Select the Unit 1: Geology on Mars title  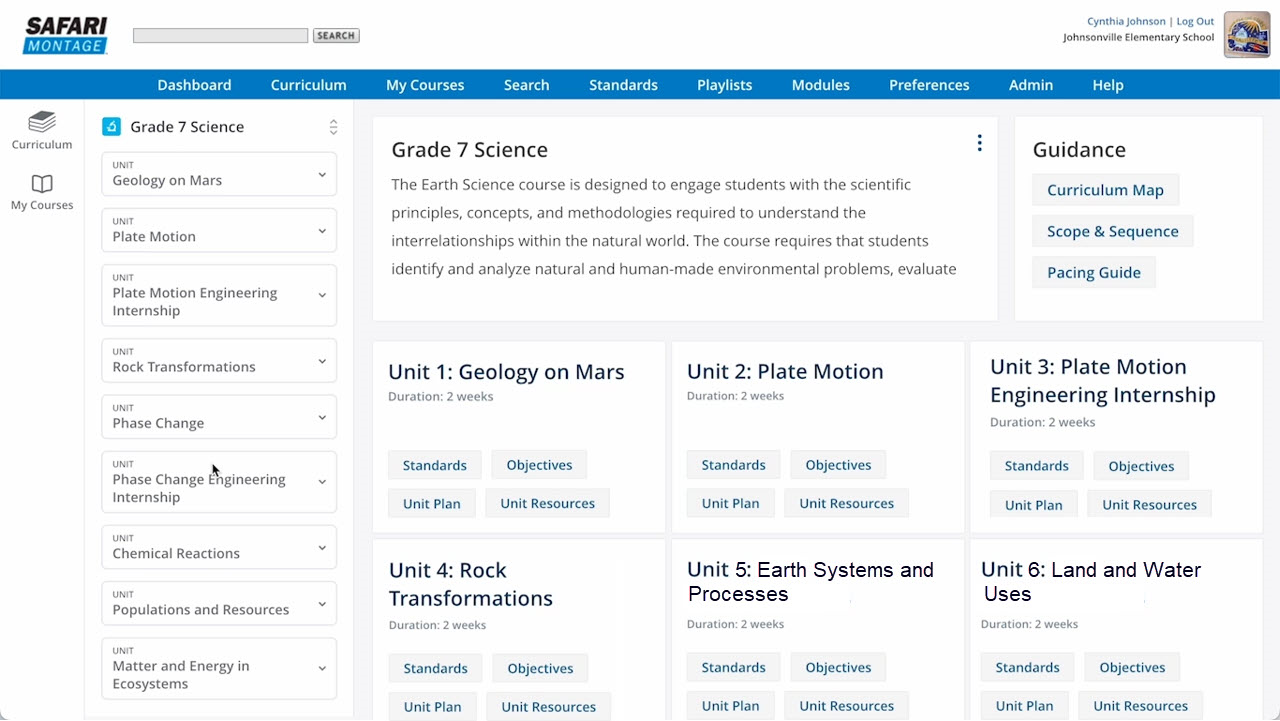[506, 372]
